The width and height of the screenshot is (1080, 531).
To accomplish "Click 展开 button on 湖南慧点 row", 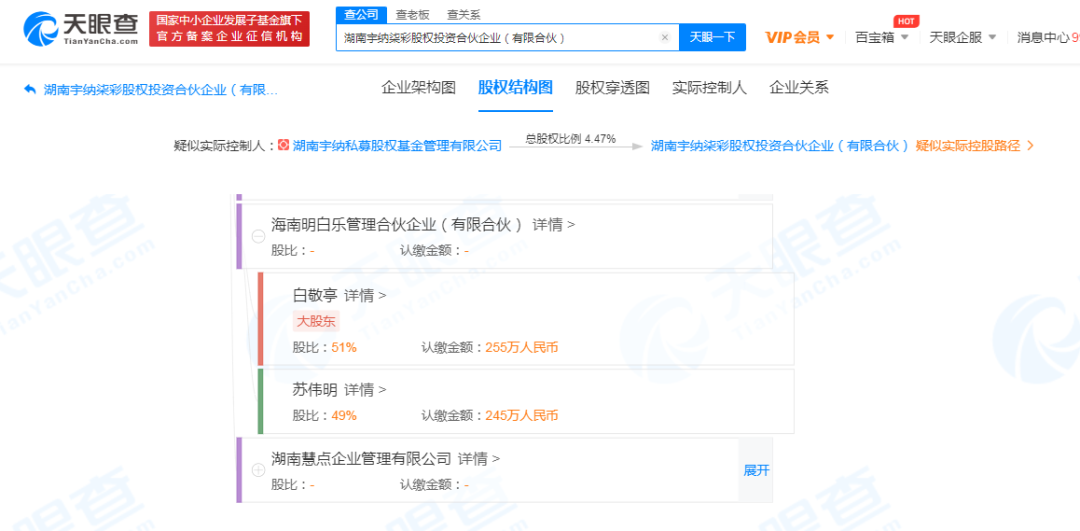I will (x=756, y=470).
